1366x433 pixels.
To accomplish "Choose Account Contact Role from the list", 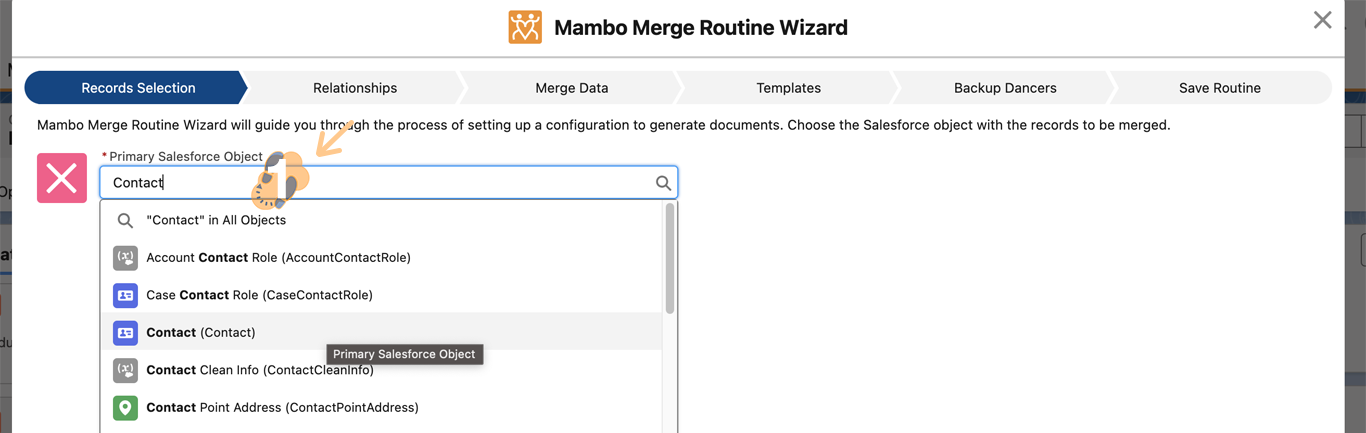I will pos(278,258).
